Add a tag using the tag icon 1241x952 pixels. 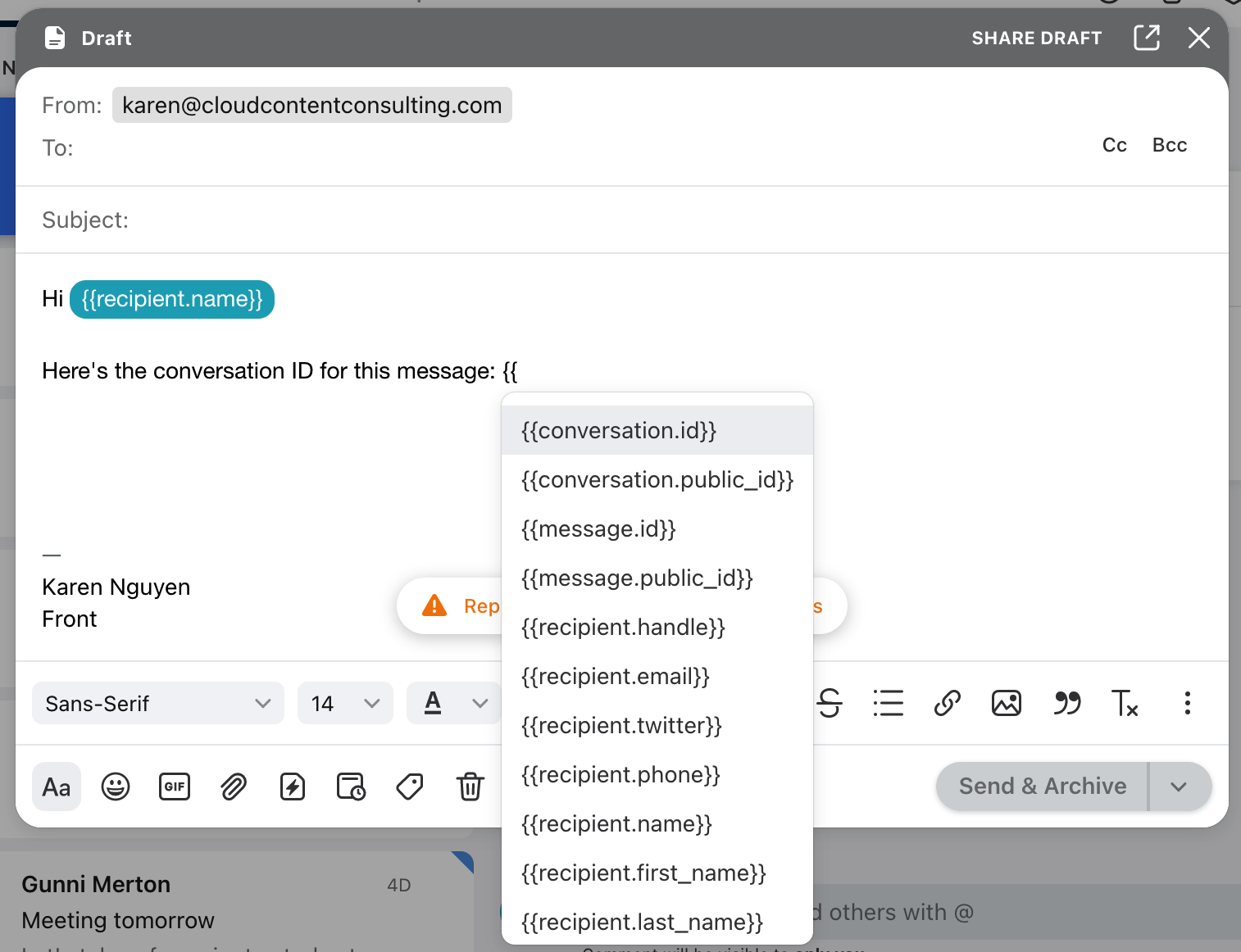(409, 787)
